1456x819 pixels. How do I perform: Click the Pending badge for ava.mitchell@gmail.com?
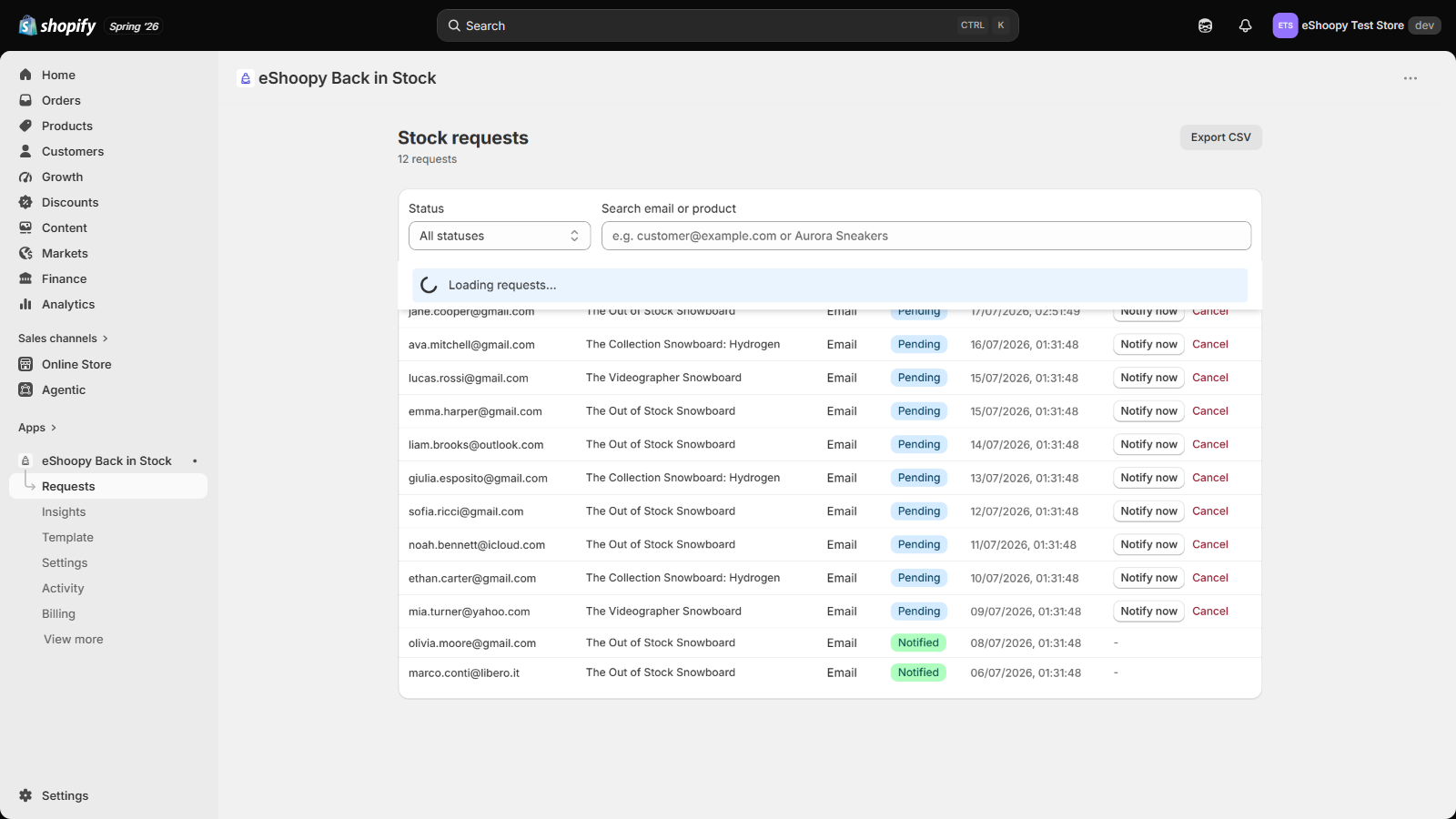tap(919, 344)
